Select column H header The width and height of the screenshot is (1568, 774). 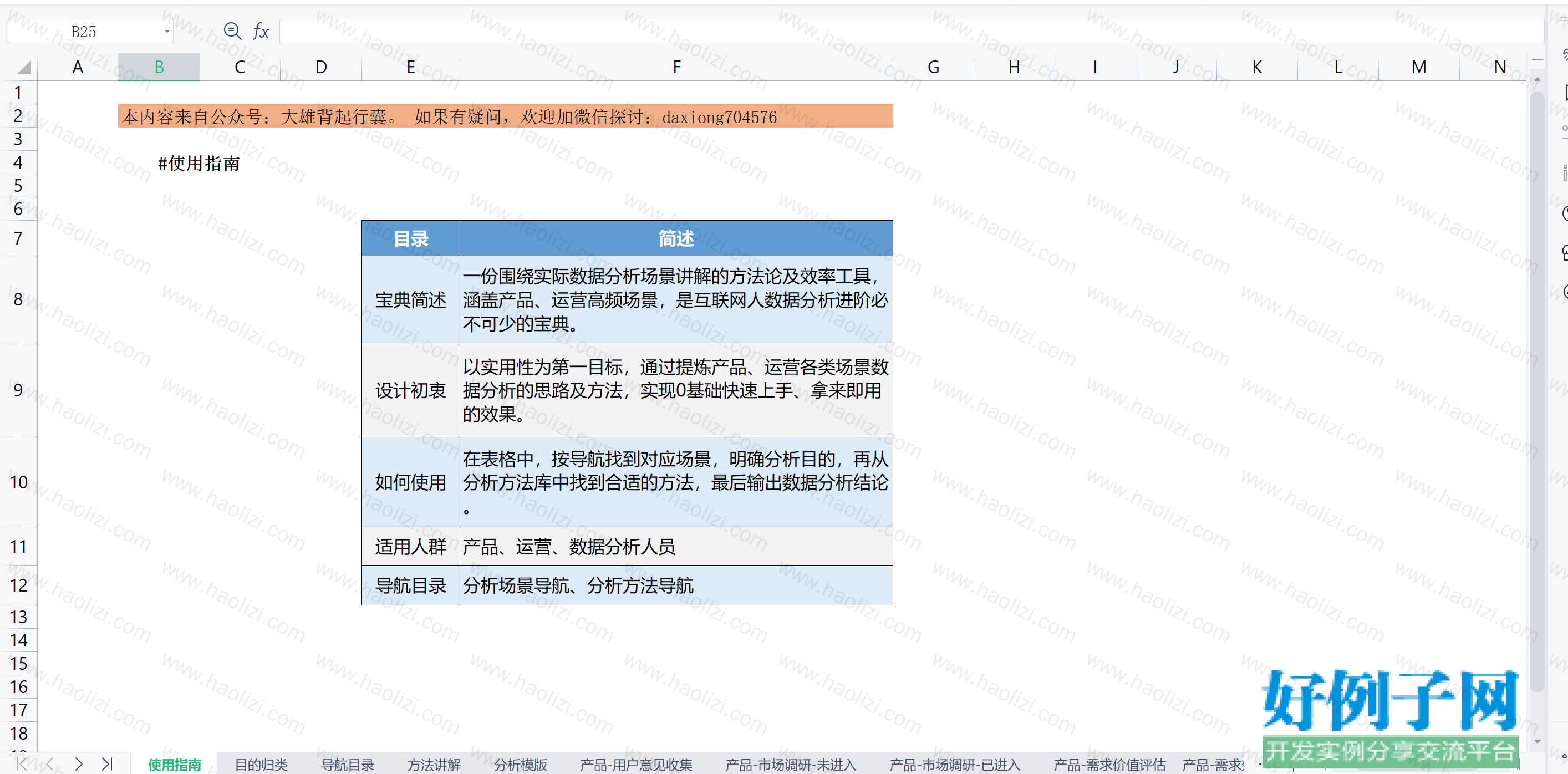(1014, 67)
